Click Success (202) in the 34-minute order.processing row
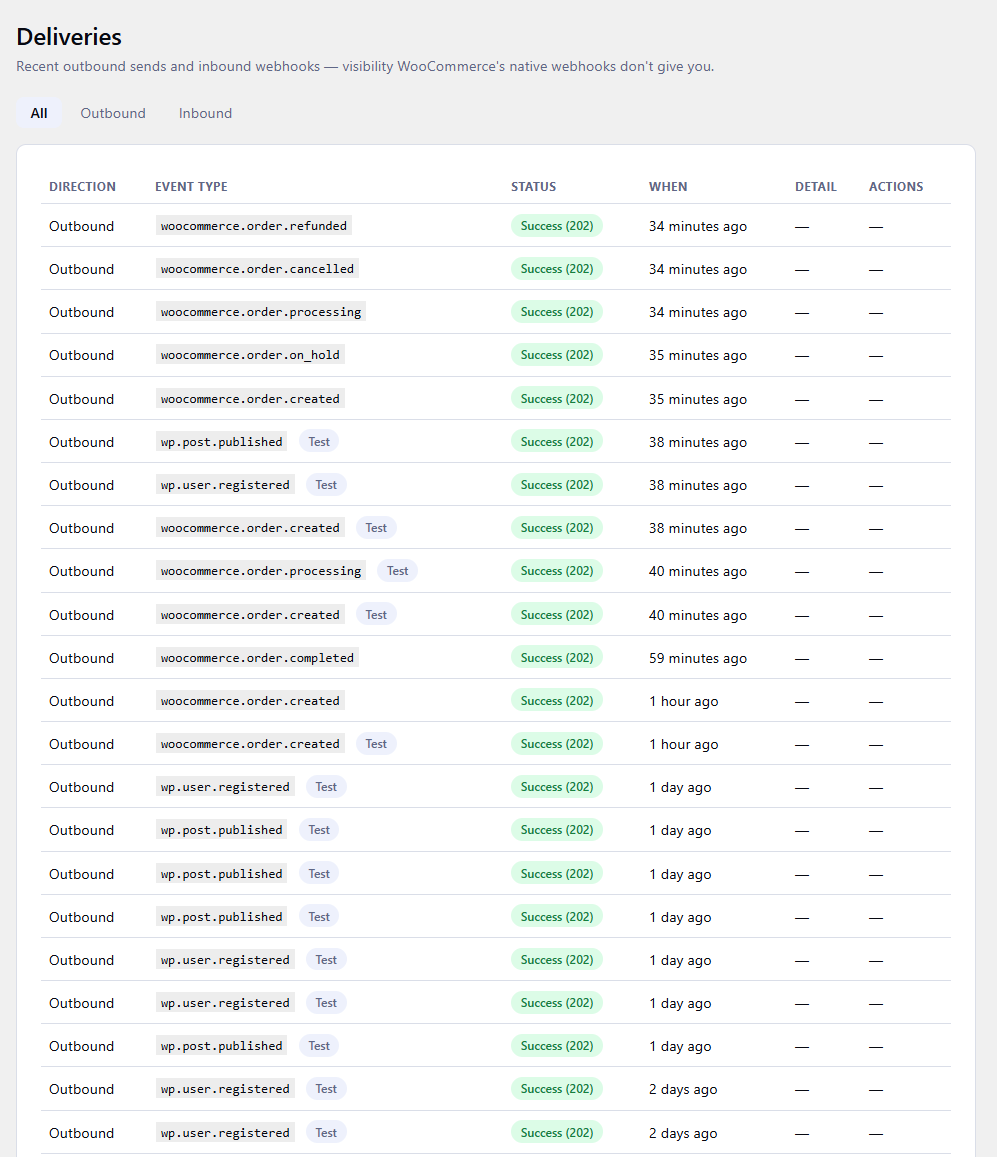This screenshot has width=997, height=1157. click(557, 312)
